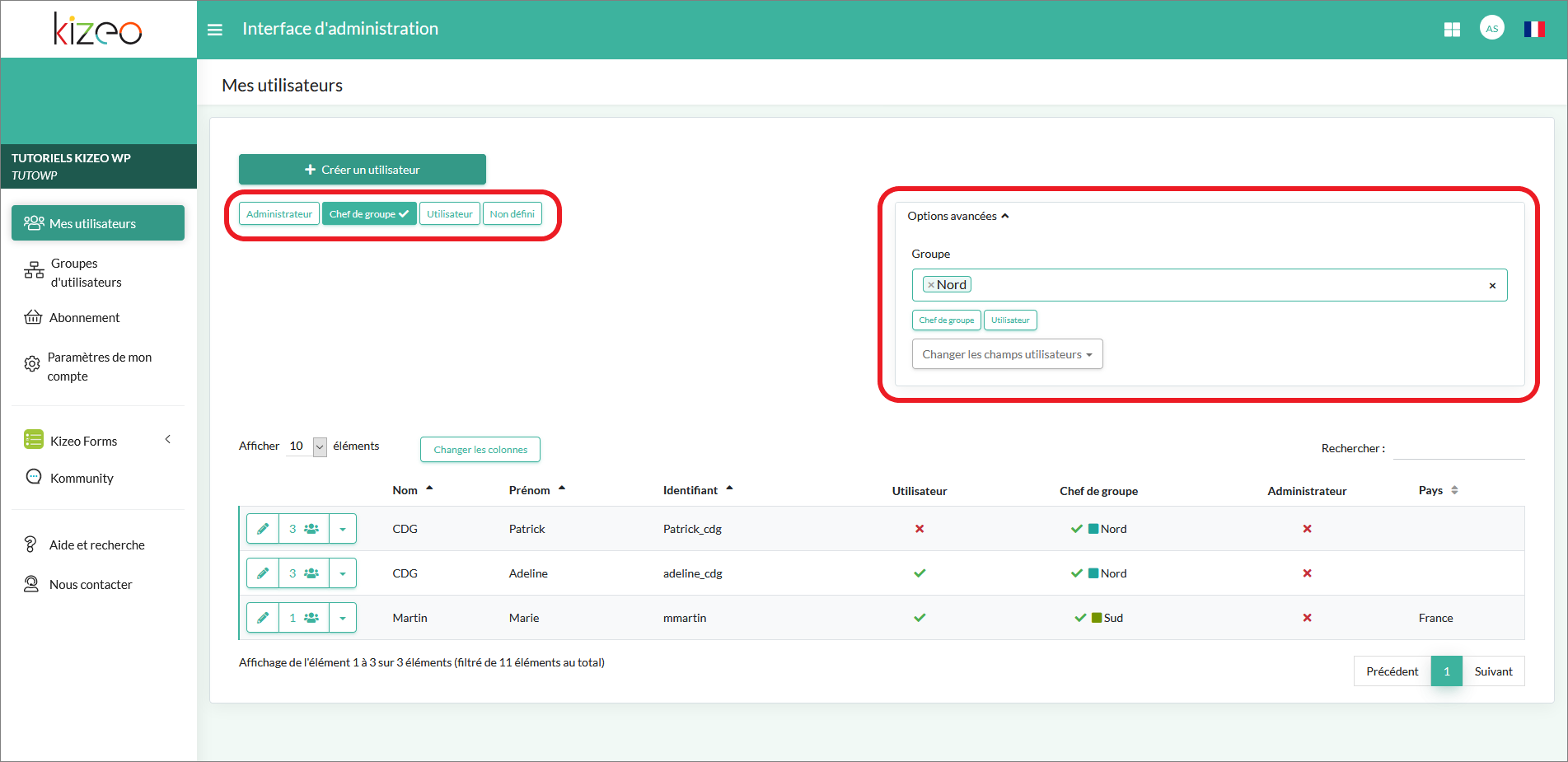
Task: Click the plus icon in Créer un utilisateur
Action: 311,170
